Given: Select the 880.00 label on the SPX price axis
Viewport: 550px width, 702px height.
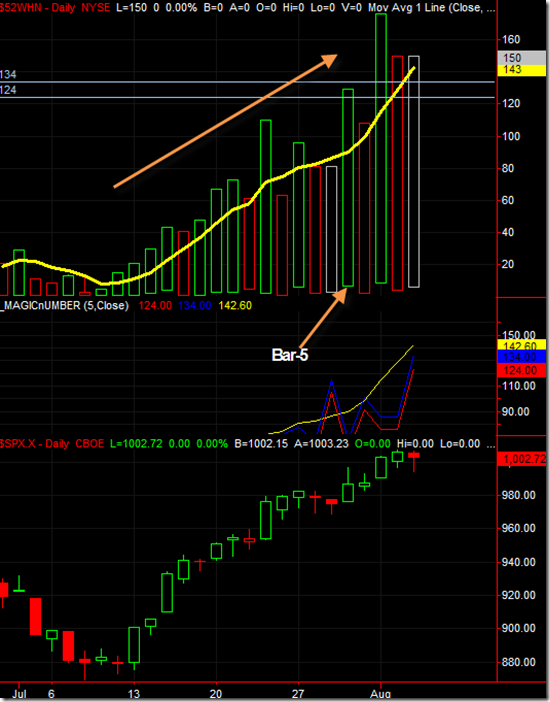Looking at the screenshot, I should tap(519, 662).
